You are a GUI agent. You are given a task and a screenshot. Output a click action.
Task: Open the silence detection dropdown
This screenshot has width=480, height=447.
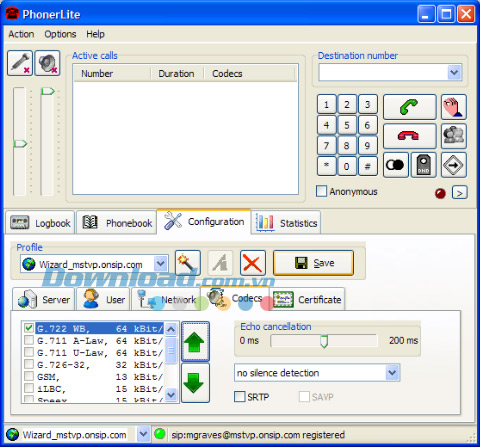pos(392,373)
